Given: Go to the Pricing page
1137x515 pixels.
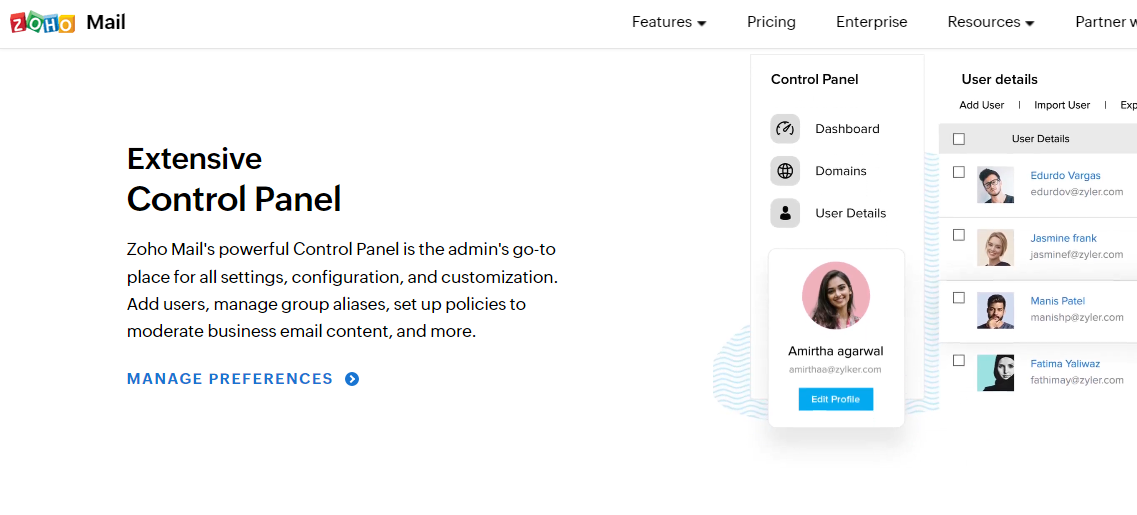Looking at the screenshot, I should [x=771, y=22].
